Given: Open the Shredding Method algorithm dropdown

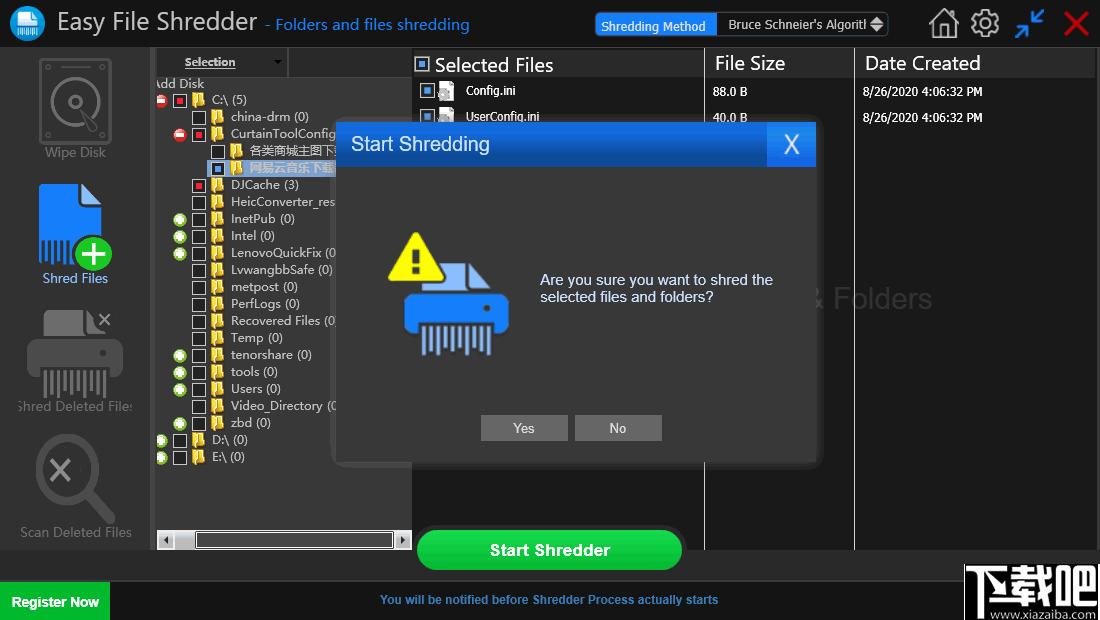Looking at the screenshot, I should click(803, 25).
